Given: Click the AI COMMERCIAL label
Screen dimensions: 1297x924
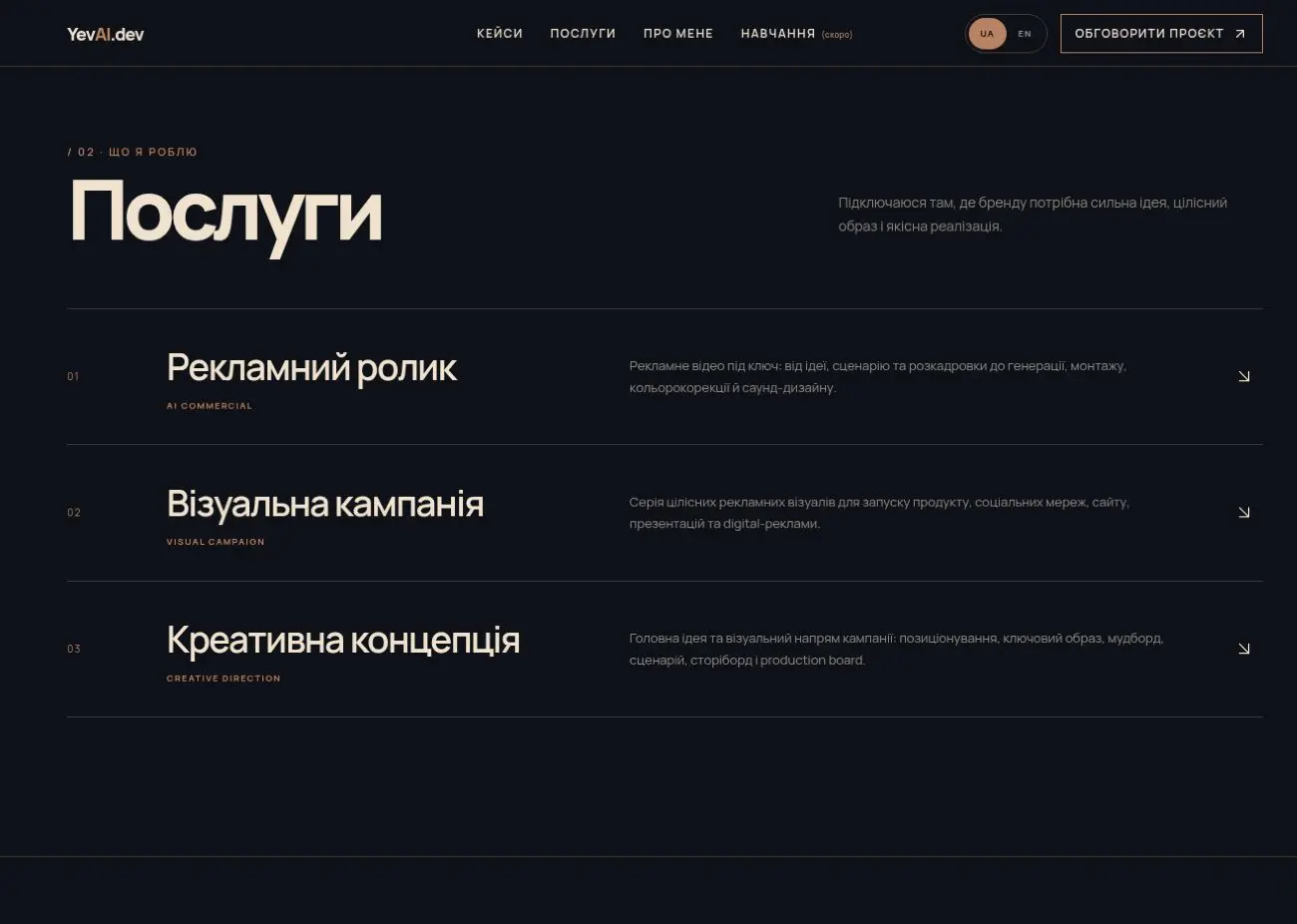Looking at the screenshot, I should click(x=210, y=406).
